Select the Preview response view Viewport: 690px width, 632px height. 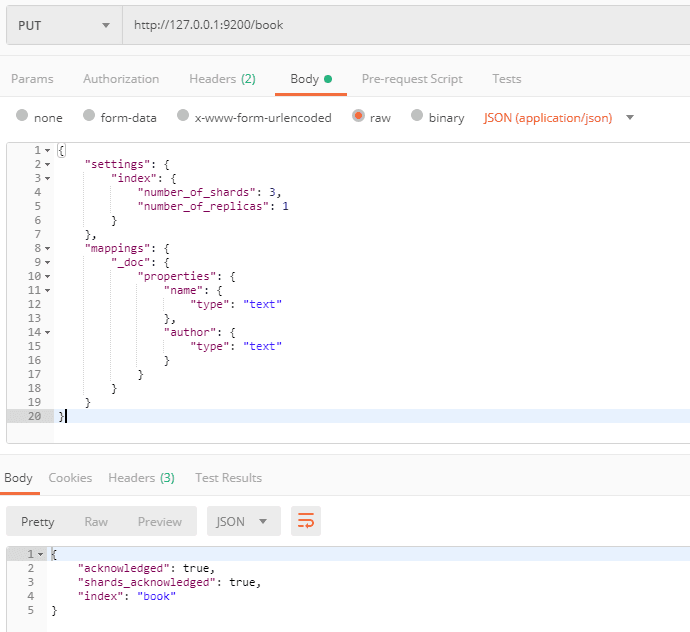(x=160, y=522)
